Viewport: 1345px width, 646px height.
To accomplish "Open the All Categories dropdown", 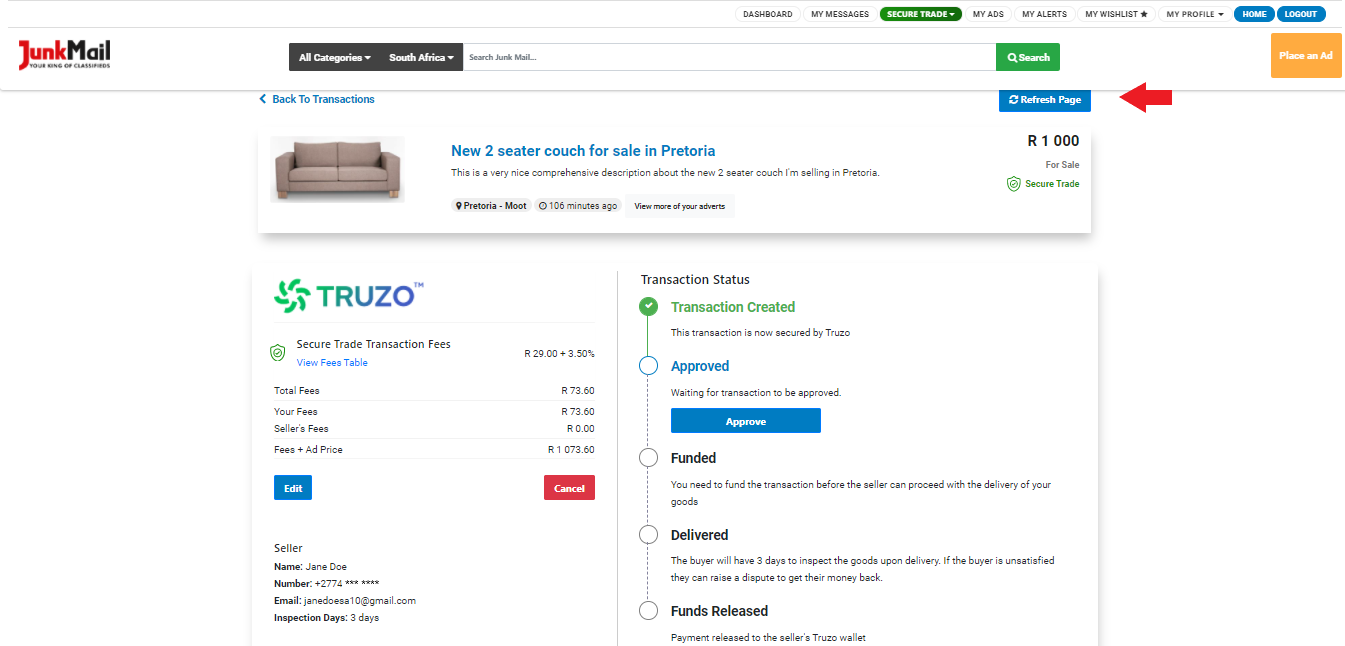I will (333, 57).
